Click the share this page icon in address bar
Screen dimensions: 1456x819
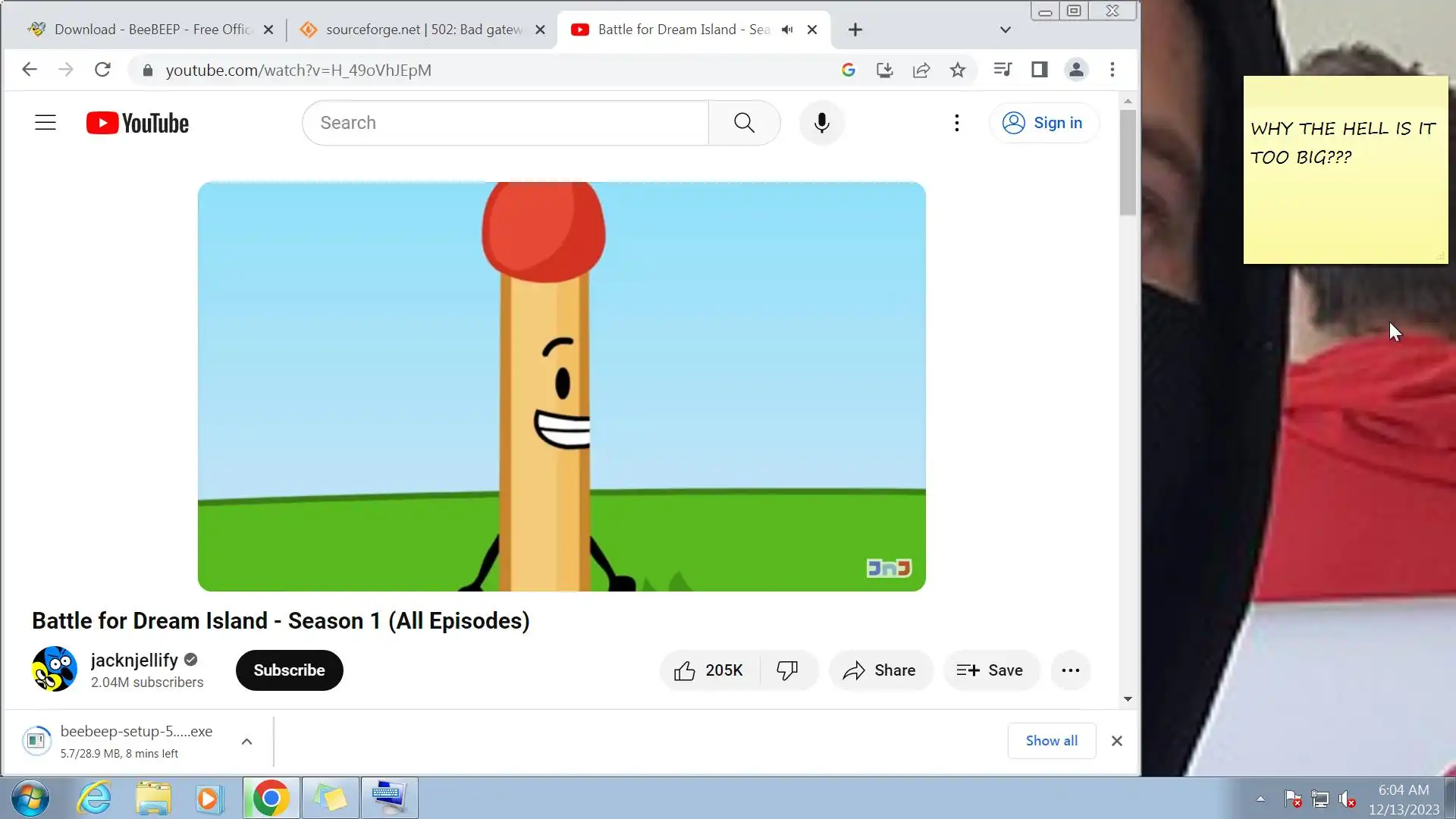point(921,70)
